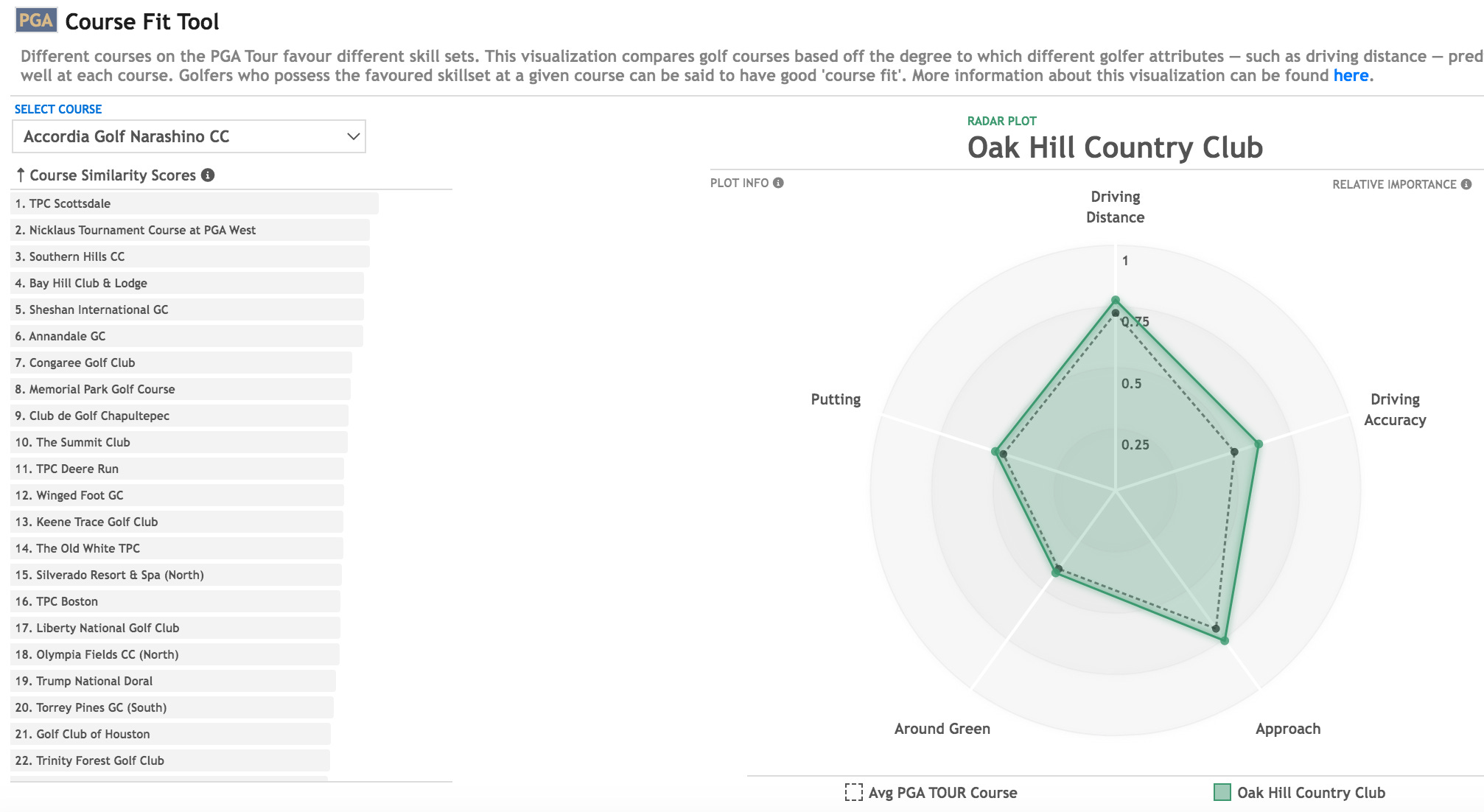Click the chevron on the course selector

(352, 136)
